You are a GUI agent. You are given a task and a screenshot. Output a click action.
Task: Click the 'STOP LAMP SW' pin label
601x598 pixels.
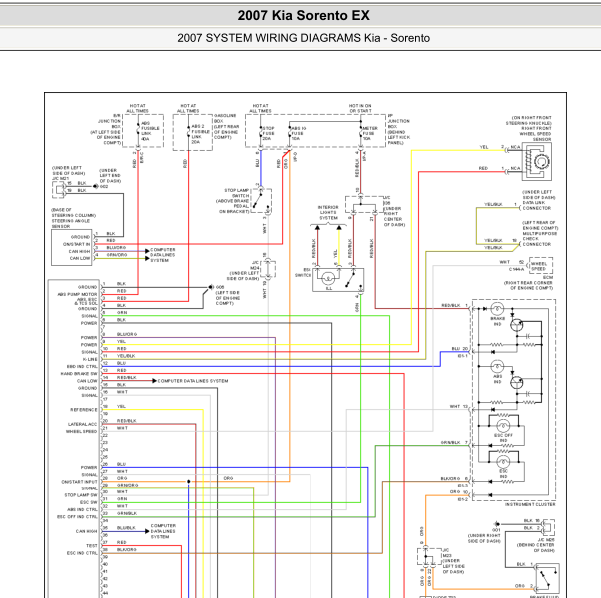(81, 495)
